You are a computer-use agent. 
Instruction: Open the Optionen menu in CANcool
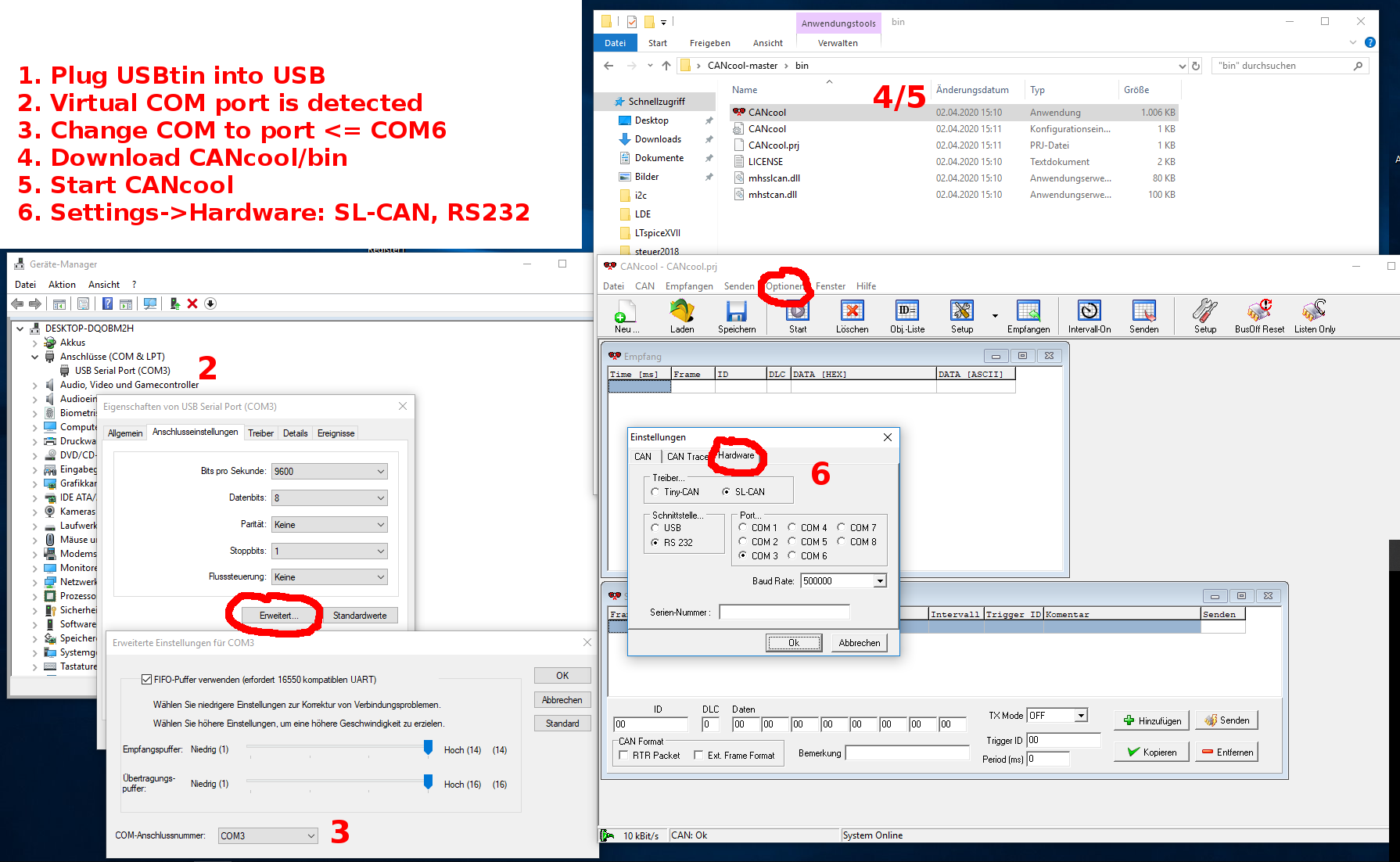[x=784, y=286]
